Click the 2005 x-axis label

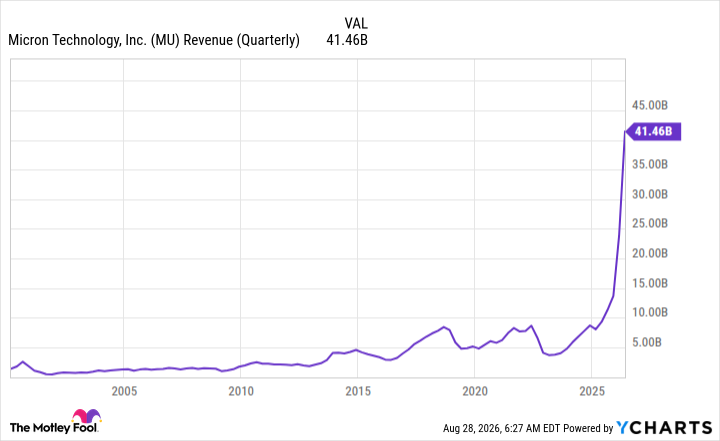pyautogui.click(x=124, y=391)
